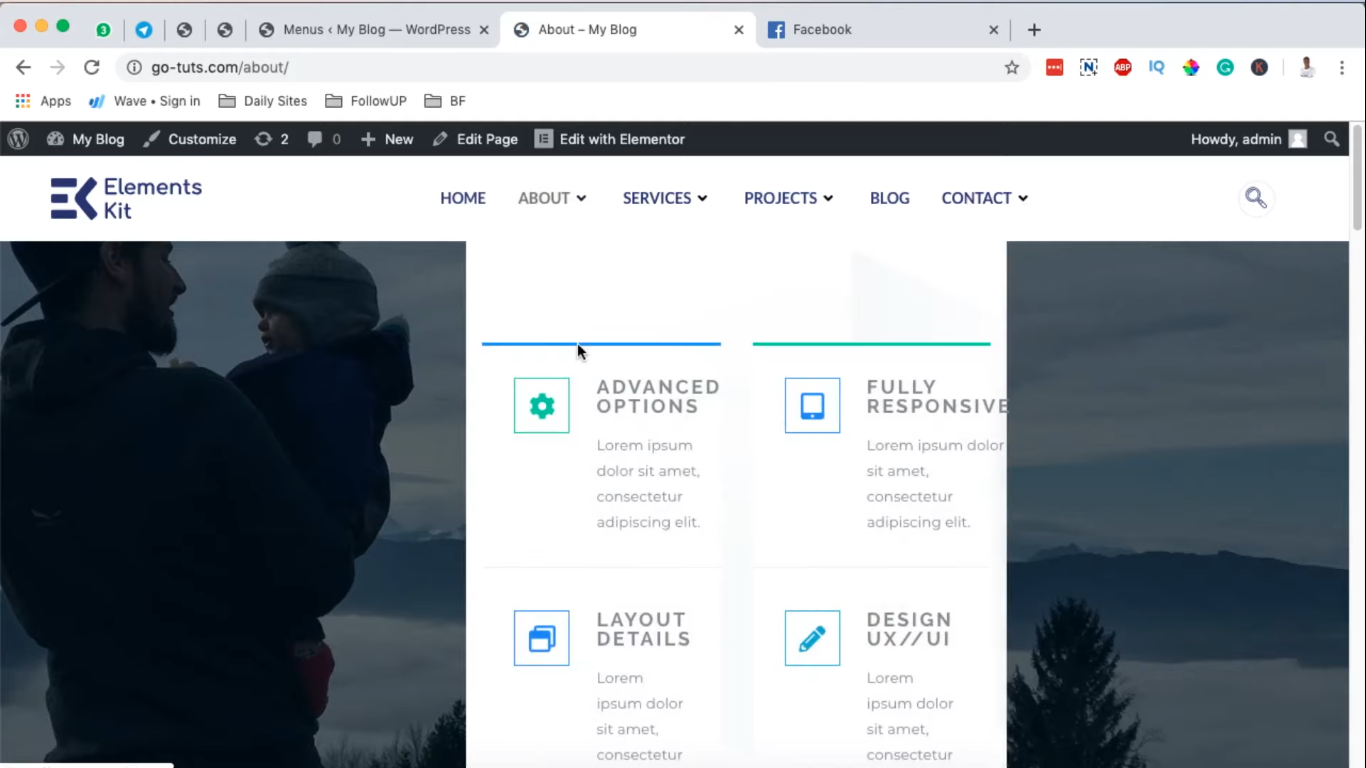Click Edit with Elementor

610,139
